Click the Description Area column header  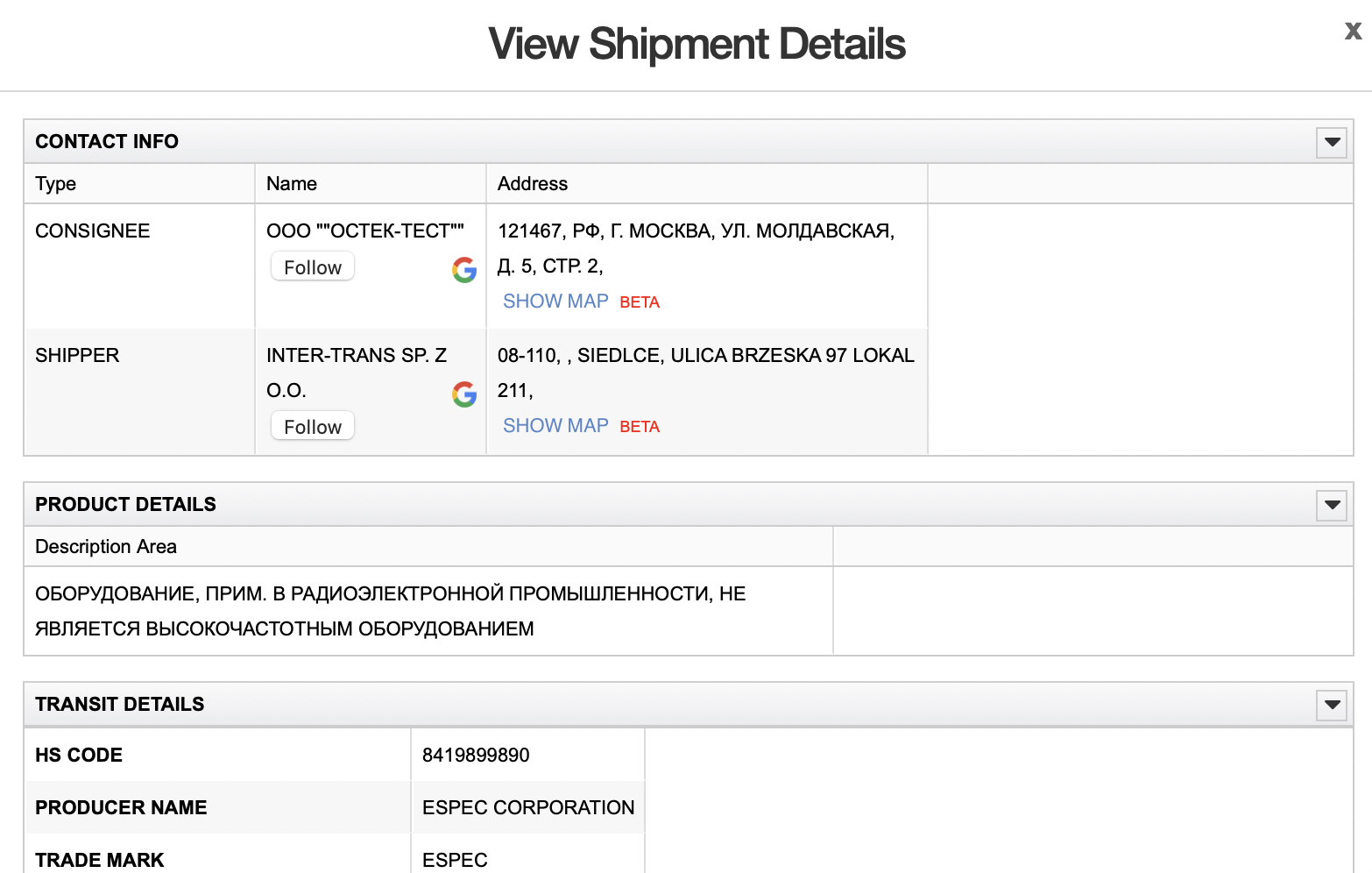[106, 547]
